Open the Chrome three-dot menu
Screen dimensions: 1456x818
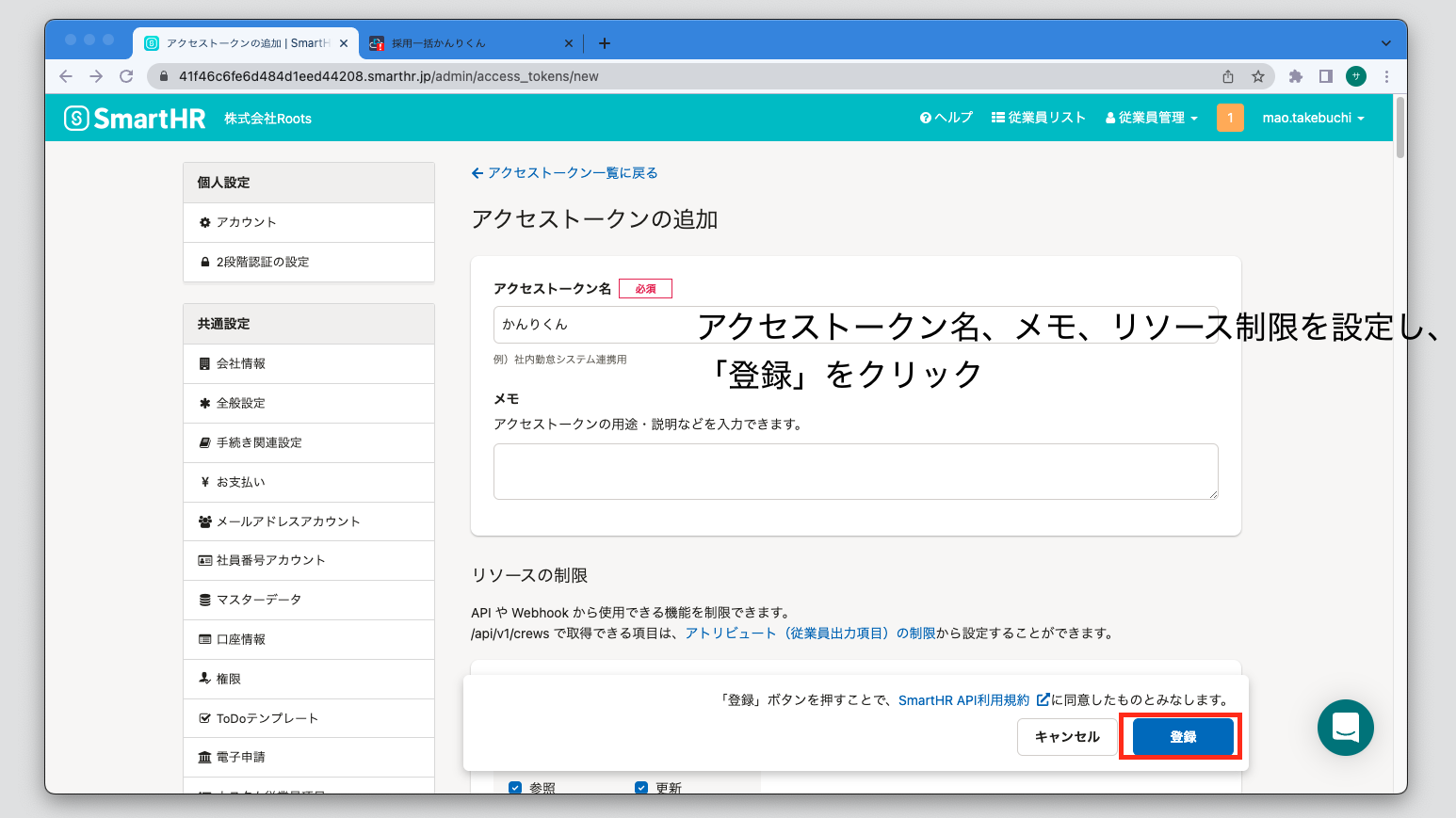pos(1386,76)
